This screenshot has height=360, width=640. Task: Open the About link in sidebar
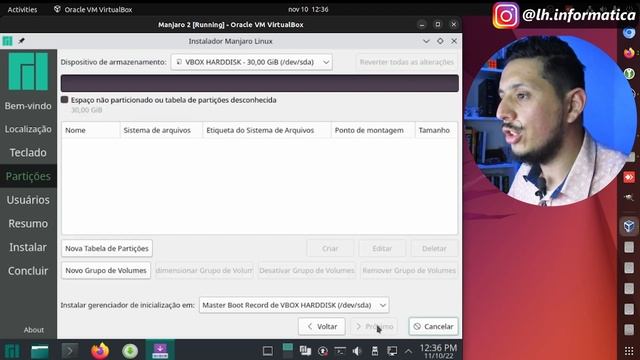[x=33, y=330]
